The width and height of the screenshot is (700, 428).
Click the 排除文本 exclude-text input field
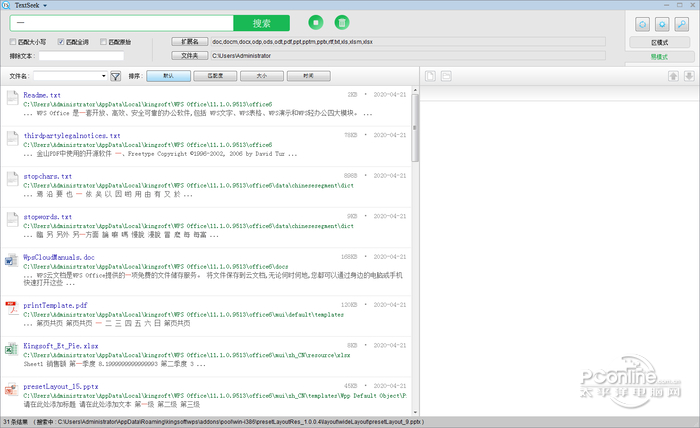(x=81, y=56)
